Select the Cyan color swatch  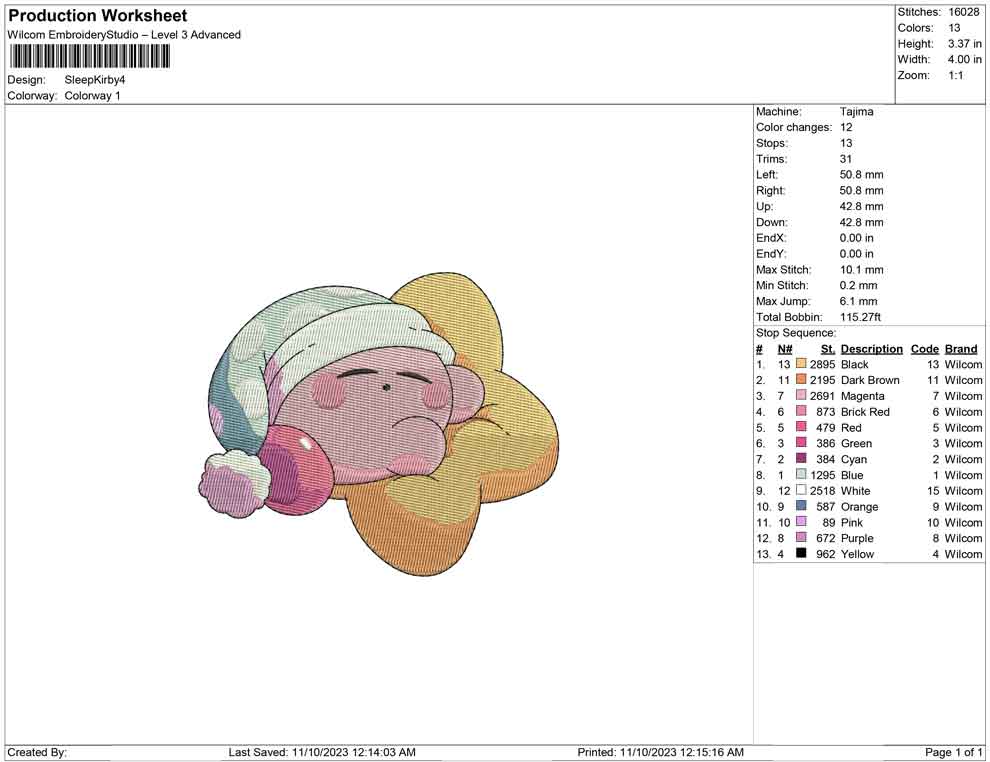tap(799, 459)
